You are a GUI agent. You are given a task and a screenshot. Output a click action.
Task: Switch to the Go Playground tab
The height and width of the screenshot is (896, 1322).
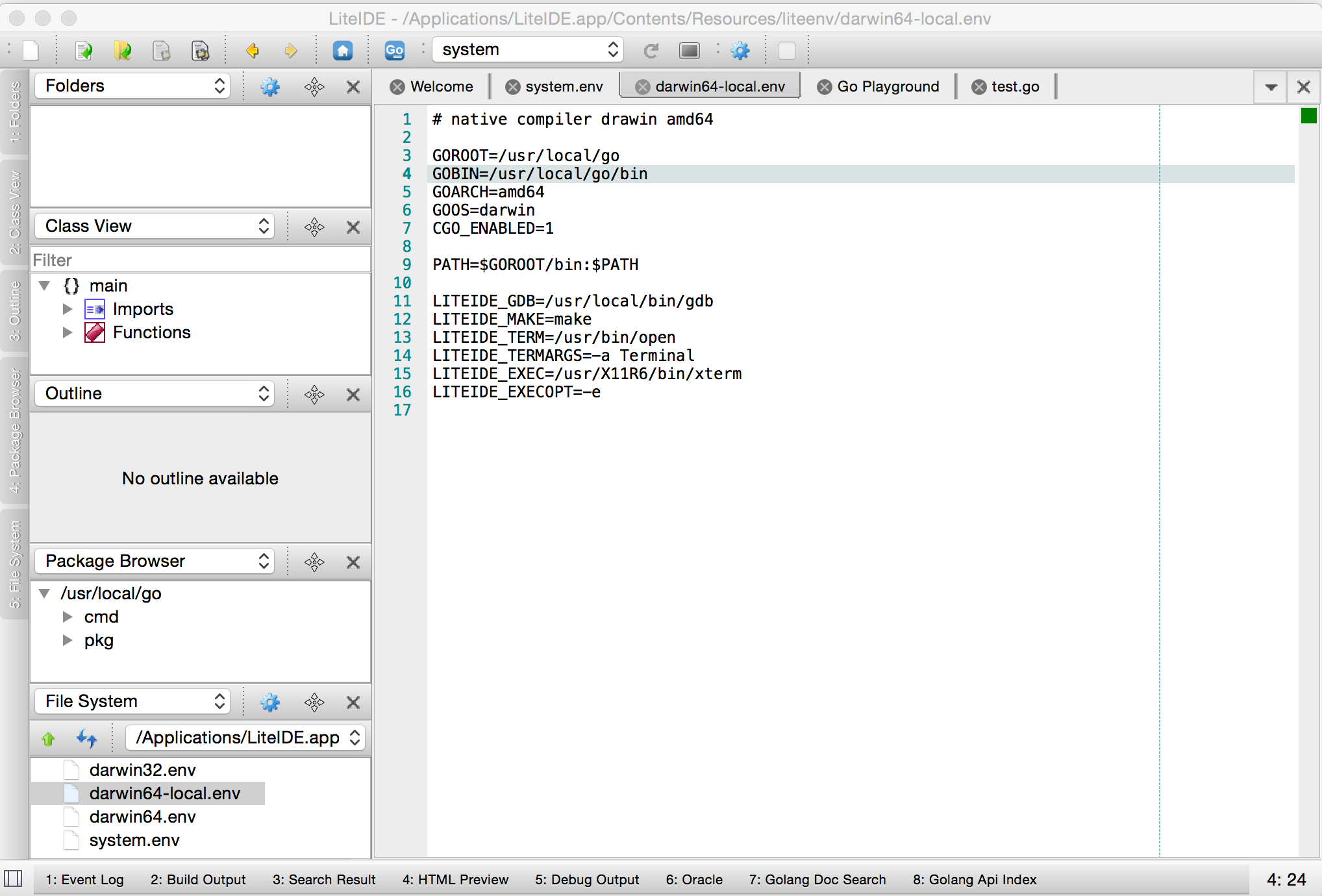point(887,86)
